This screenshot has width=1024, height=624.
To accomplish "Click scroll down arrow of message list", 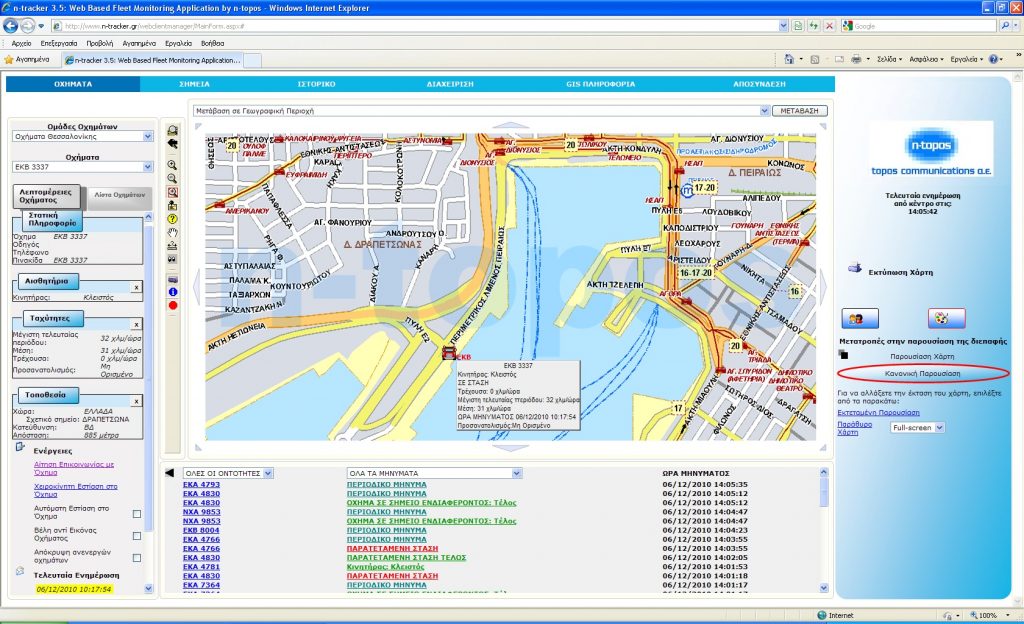I will (823, 587).
